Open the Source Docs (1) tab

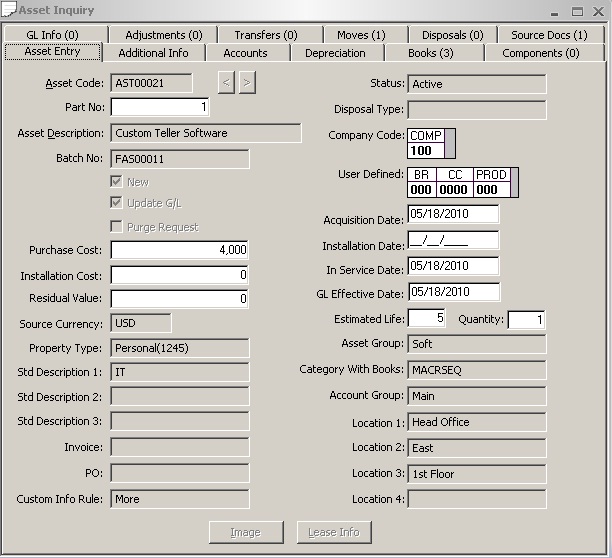[x=549, y=35]
